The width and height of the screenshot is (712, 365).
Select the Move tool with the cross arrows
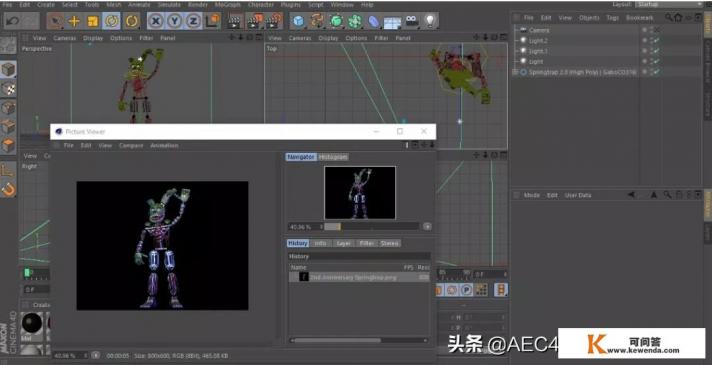coord(74,21)
